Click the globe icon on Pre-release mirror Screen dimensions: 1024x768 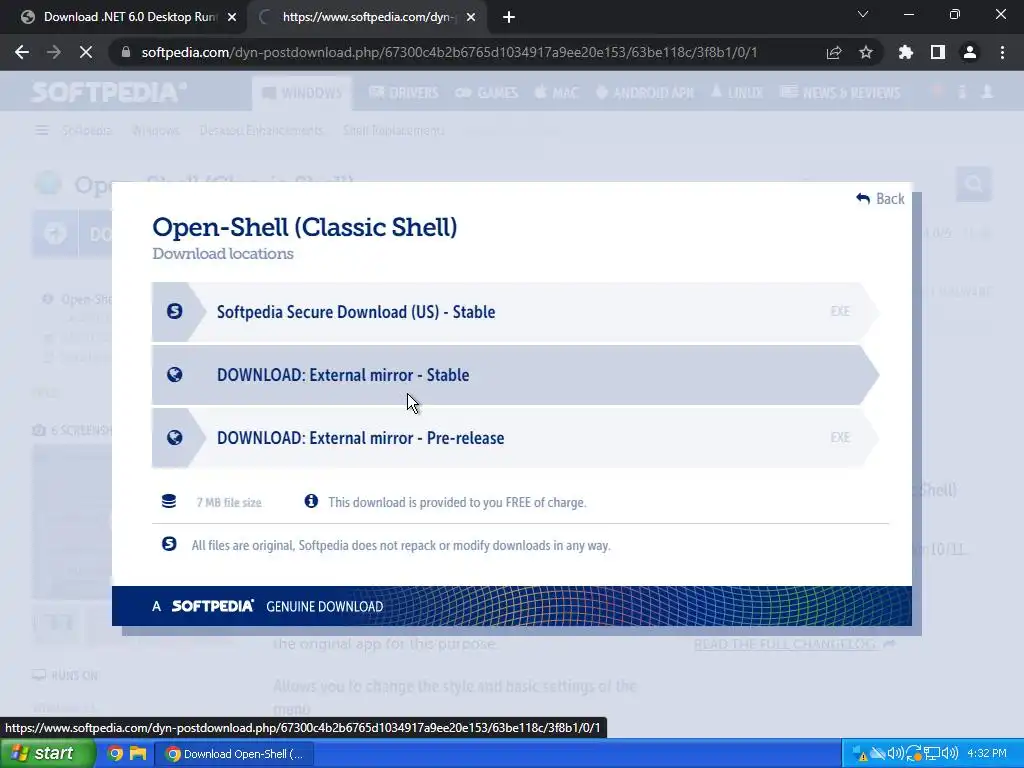click(174, 438)
